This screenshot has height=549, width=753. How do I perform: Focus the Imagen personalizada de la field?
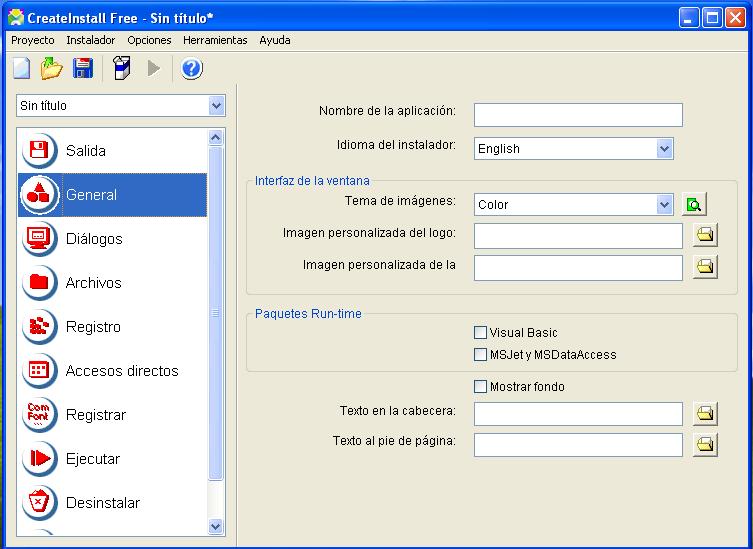[578, 268]
